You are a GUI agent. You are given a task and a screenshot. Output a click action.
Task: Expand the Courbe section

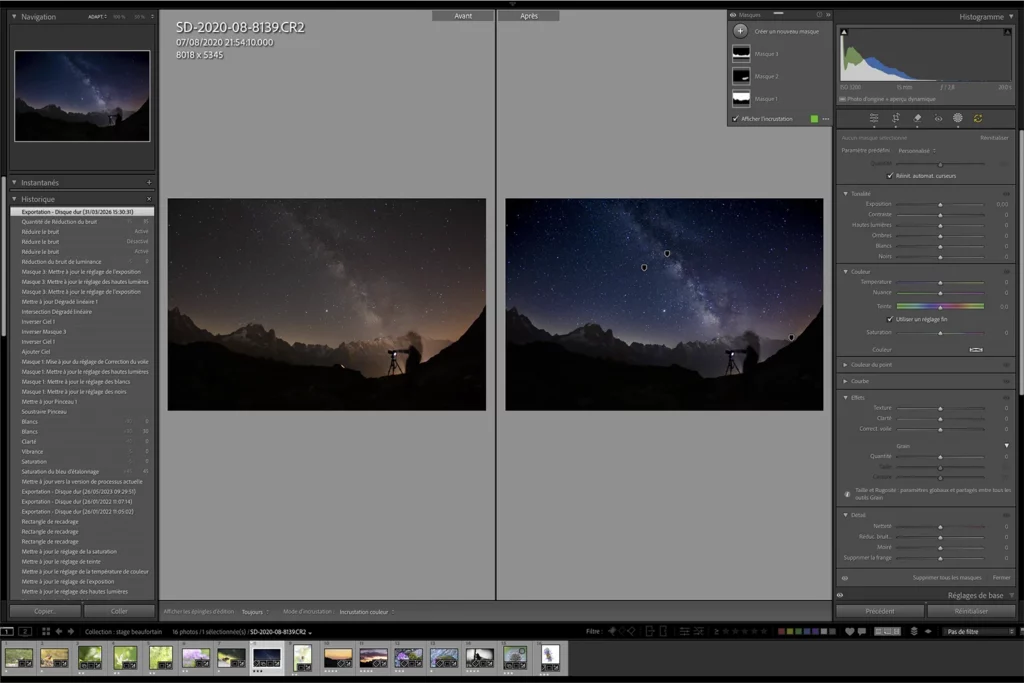(845, 381)
